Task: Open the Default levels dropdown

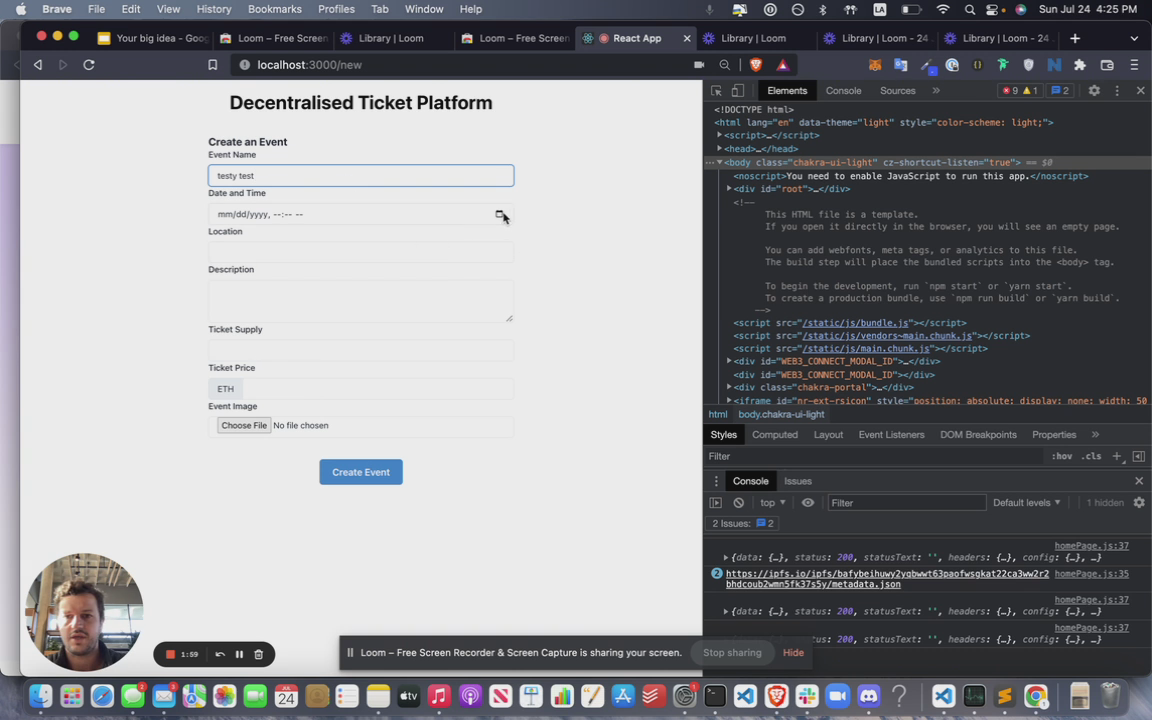Action: click(x=1026, y=503)
